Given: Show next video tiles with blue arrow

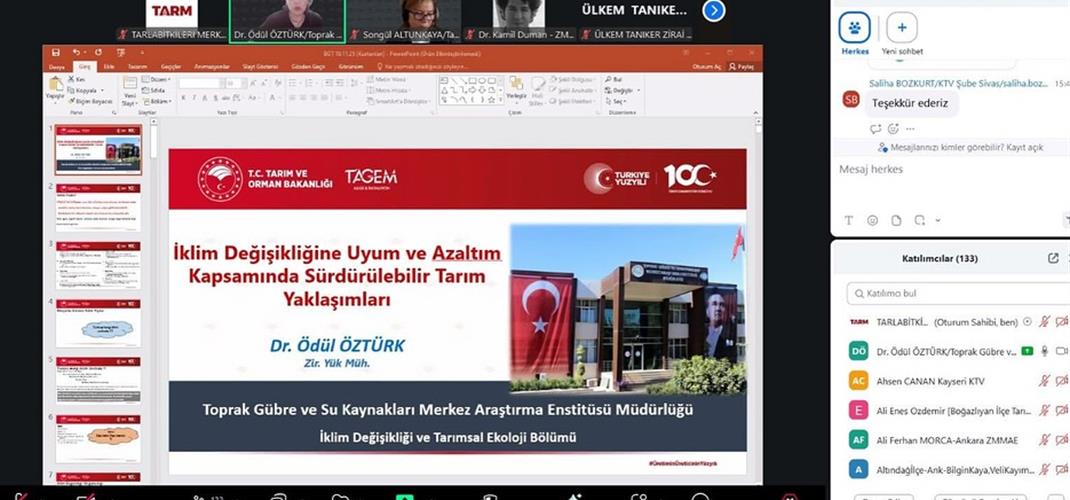Looking at the screenshot, I should click(x=714, y=11).
